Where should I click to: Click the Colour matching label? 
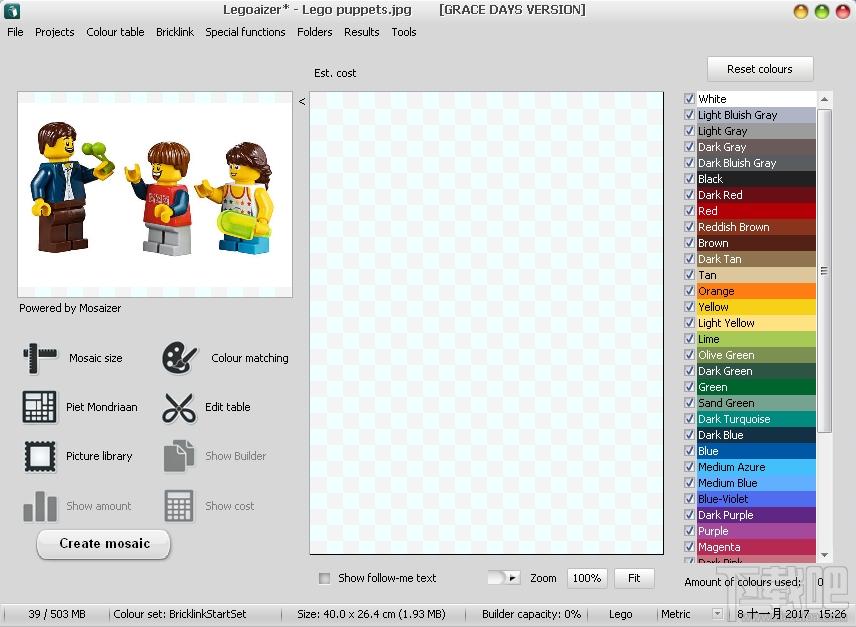point(250,358)
